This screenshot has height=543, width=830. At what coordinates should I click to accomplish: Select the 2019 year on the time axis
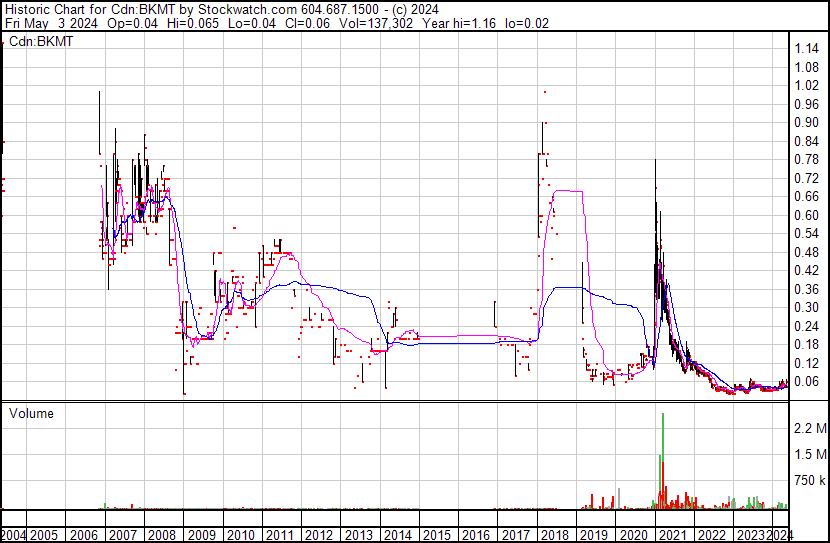[x=594, y=535]
